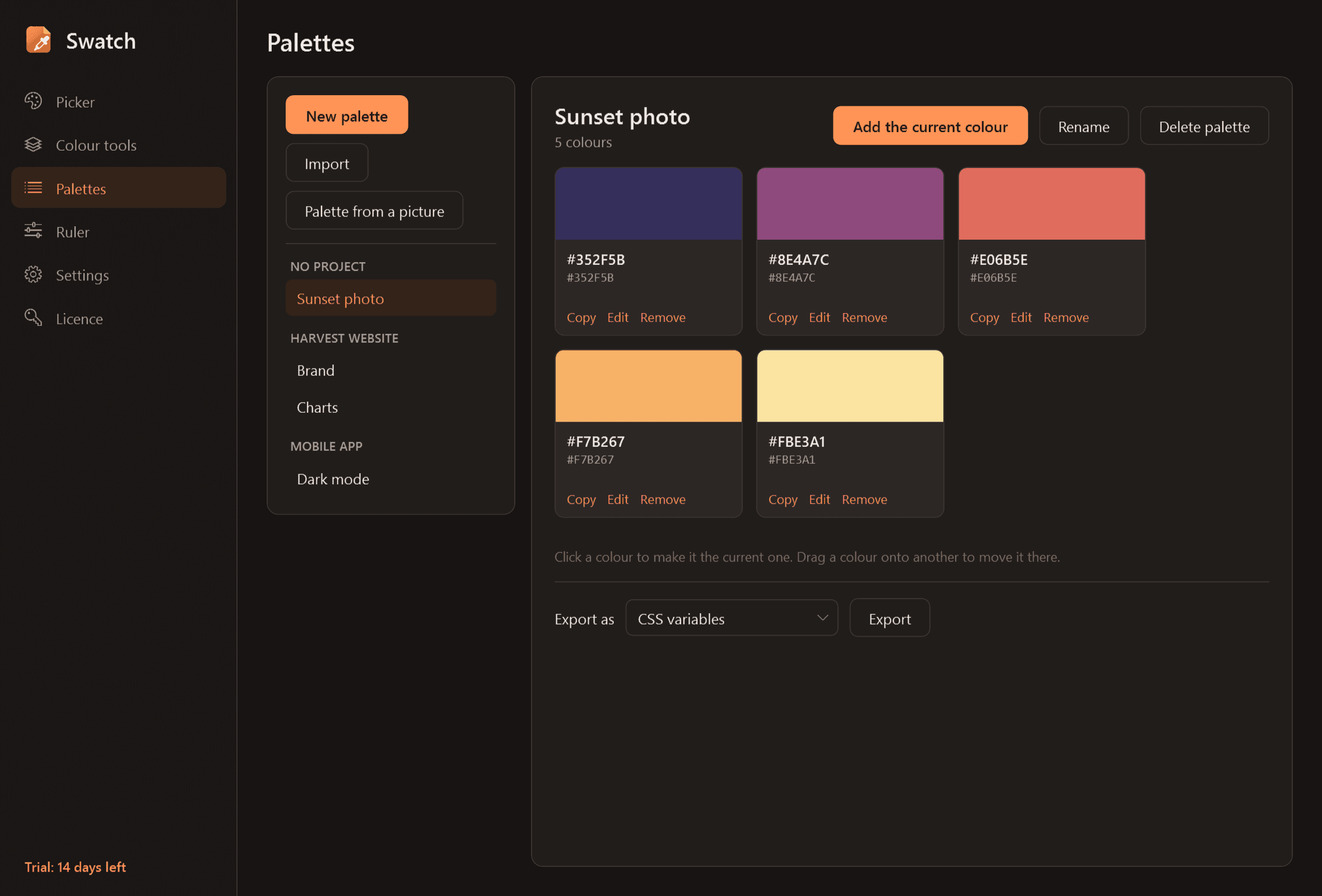The height and width of the screenshot is (896, 1322).
Task: Click Palette from a picture
Action: click(x=374, y=211)
